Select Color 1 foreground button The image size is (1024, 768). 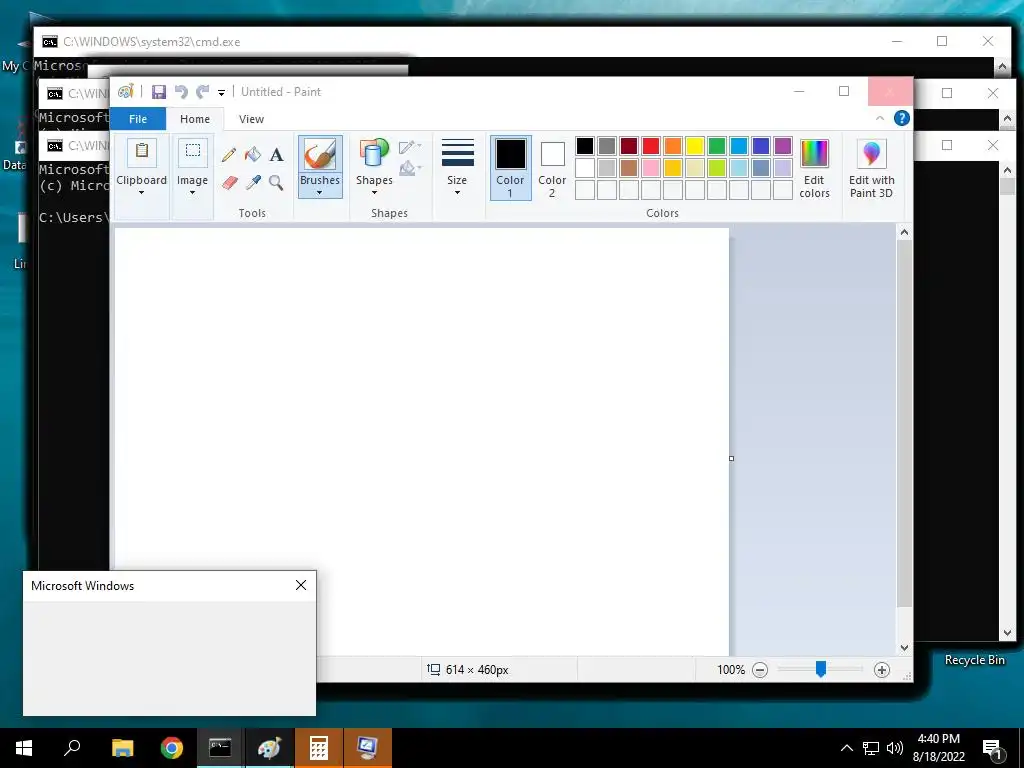point(510,168)
